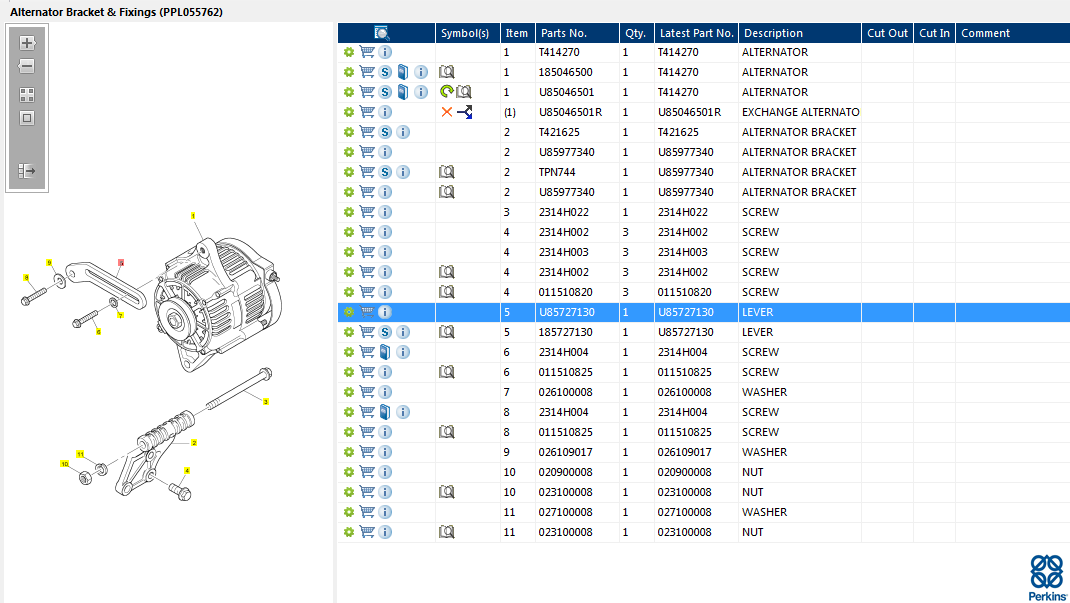Click green gear icon for part TPN744
1070x603 pixels.
coord(349,172)
